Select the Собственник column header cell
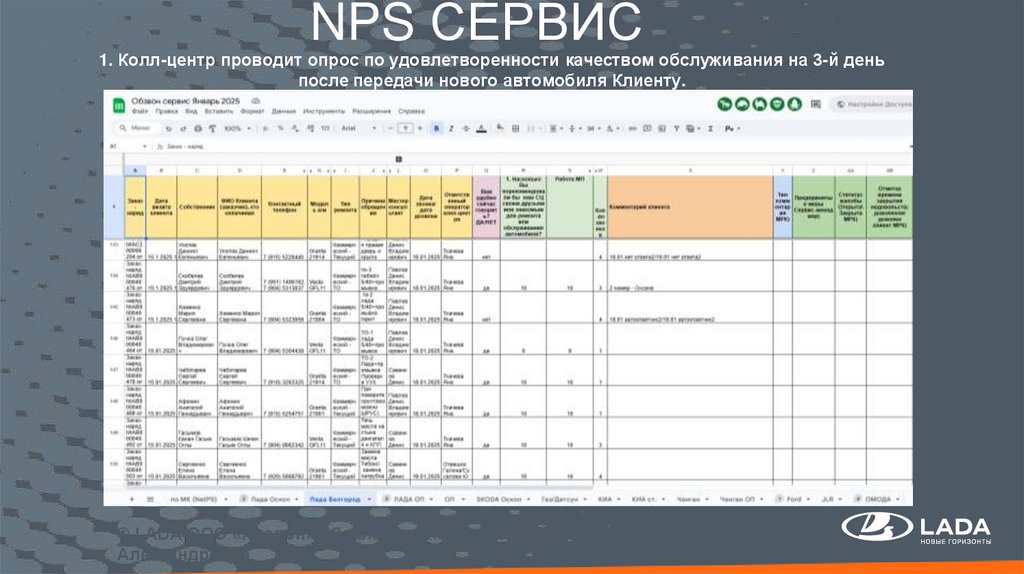 click(197, 207)
